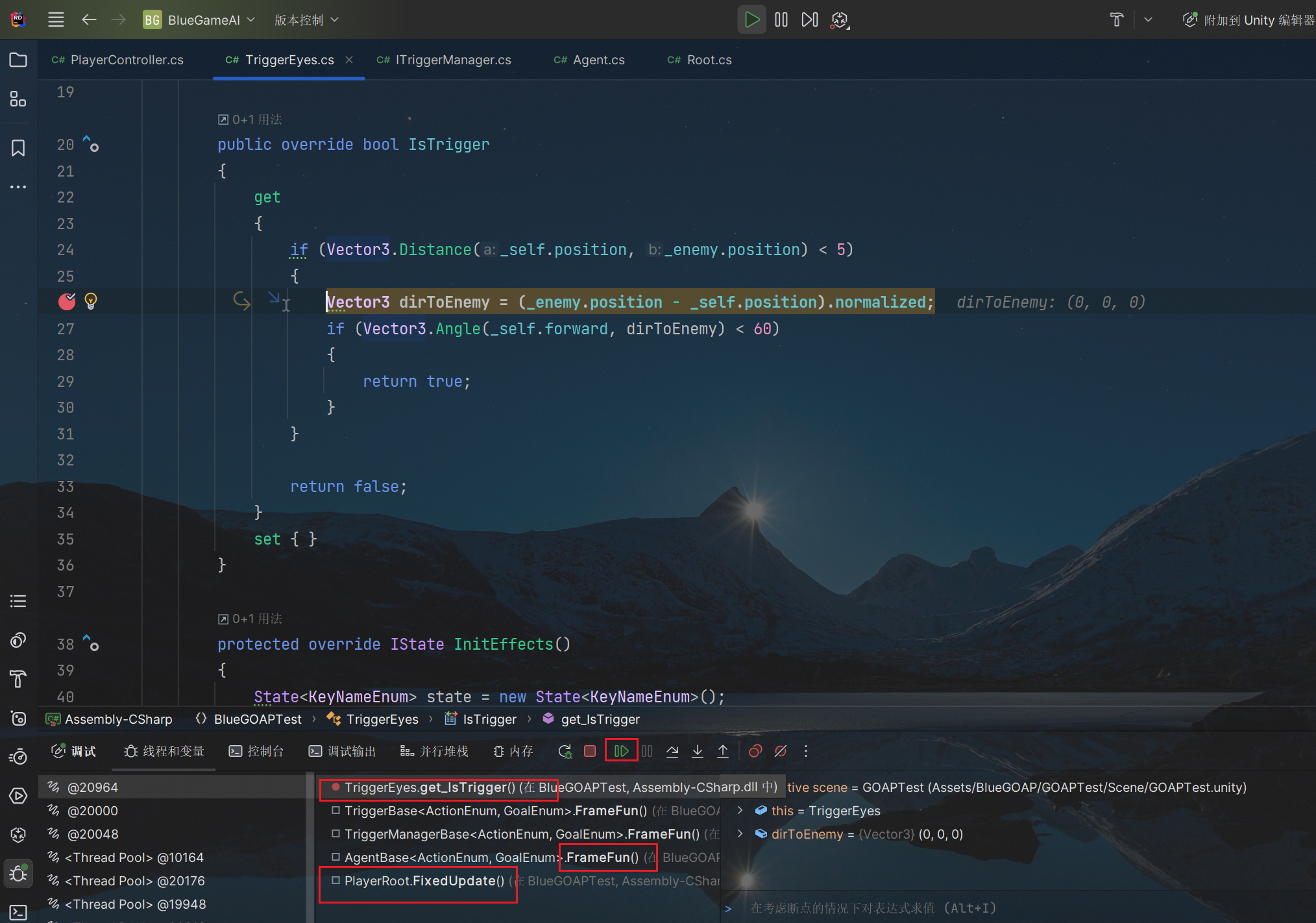Click the Step Into icon
1316x923 pixels.
[698, 751]
